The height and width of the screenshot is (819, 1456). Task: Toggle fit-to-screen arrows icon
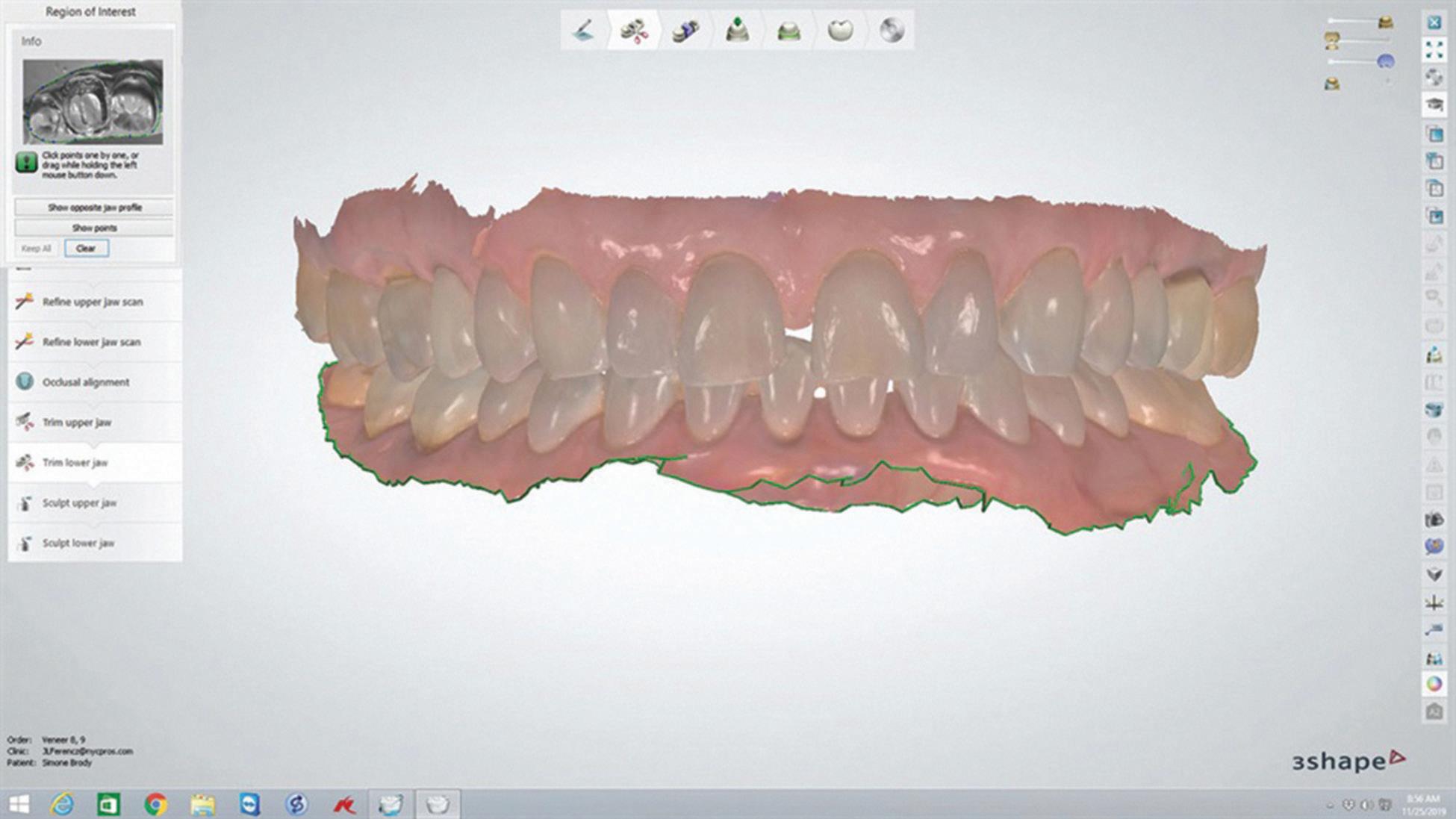pos(1434,50)
